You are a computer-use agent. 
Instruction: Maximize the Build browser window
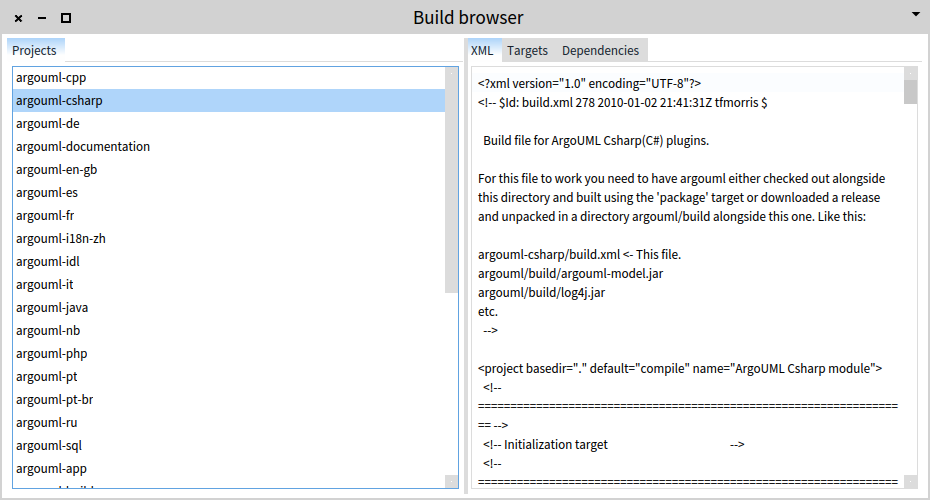pyautogui.click(x=66, y=18)
